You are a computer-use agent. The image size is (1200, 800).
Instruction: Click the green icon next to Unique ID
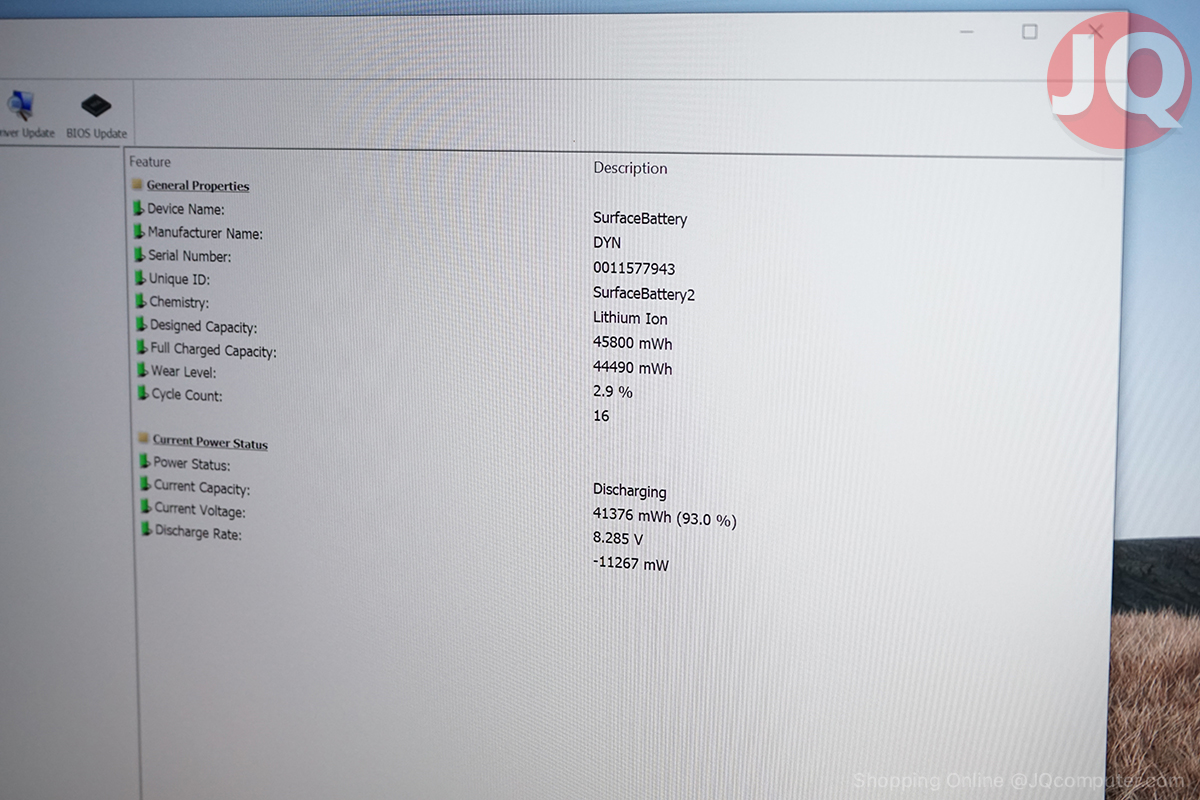140,277
